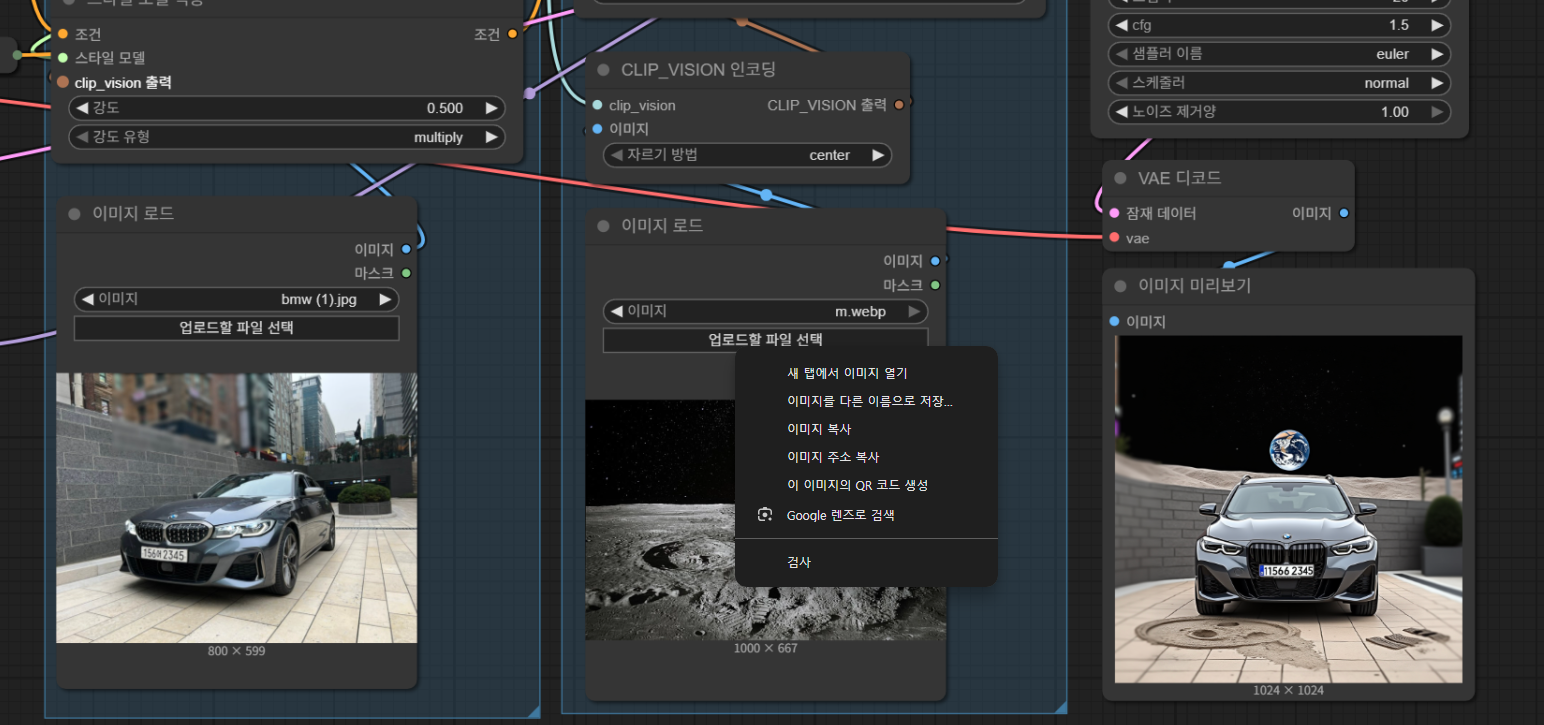Image resolution: width=1544 pixels, height=725 pixels.
Task: Select previous 자르기 방법 option with left arrow
Action: coord(618,155)
